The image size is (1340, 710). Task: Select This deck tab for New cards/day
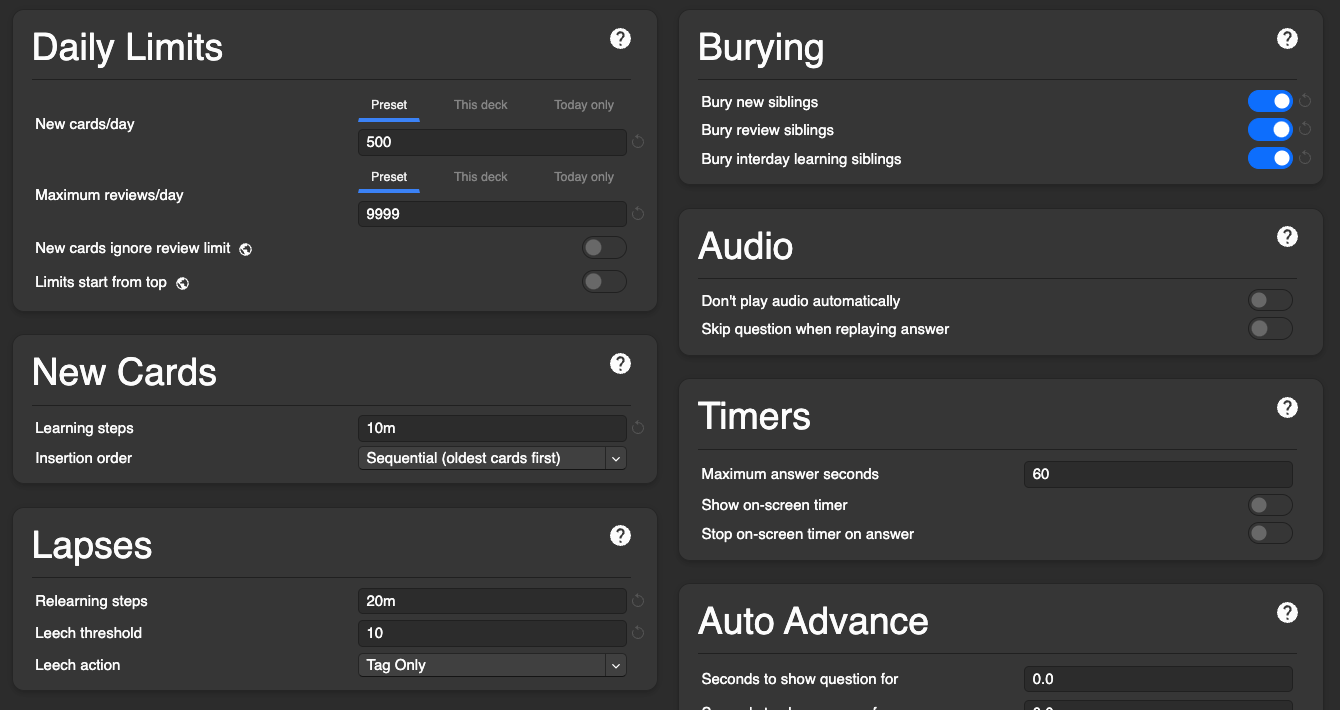480,105
